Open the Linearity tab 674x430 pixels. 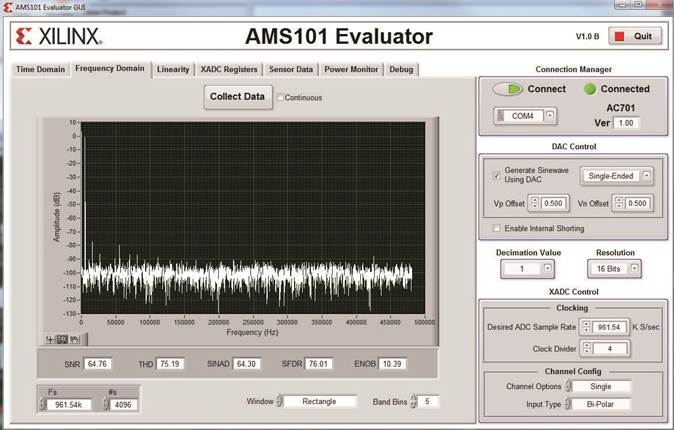173,69
